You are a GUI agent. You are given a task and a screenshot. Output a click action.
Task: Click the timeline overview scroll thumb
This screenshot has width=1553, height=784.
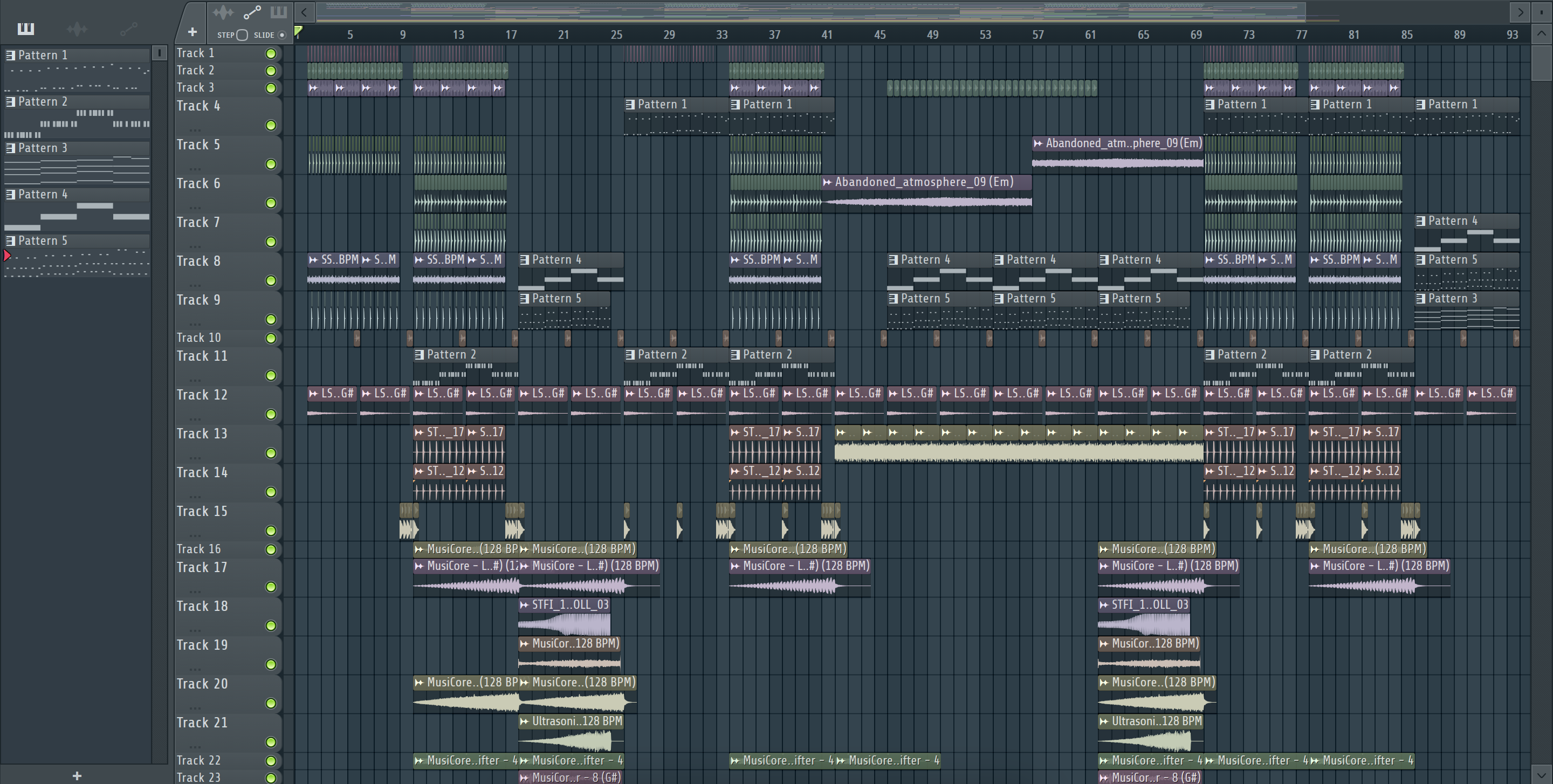811,12
